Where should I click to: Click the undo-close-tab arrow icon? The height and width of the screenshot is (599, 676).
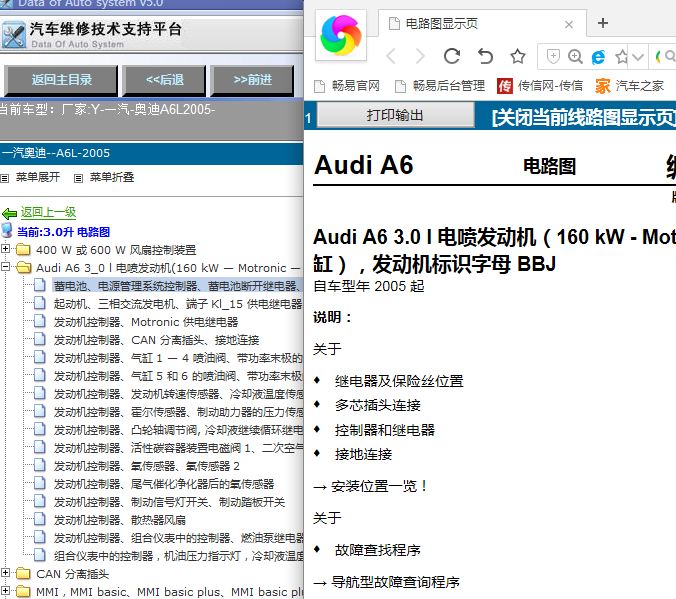coord(485,56)
